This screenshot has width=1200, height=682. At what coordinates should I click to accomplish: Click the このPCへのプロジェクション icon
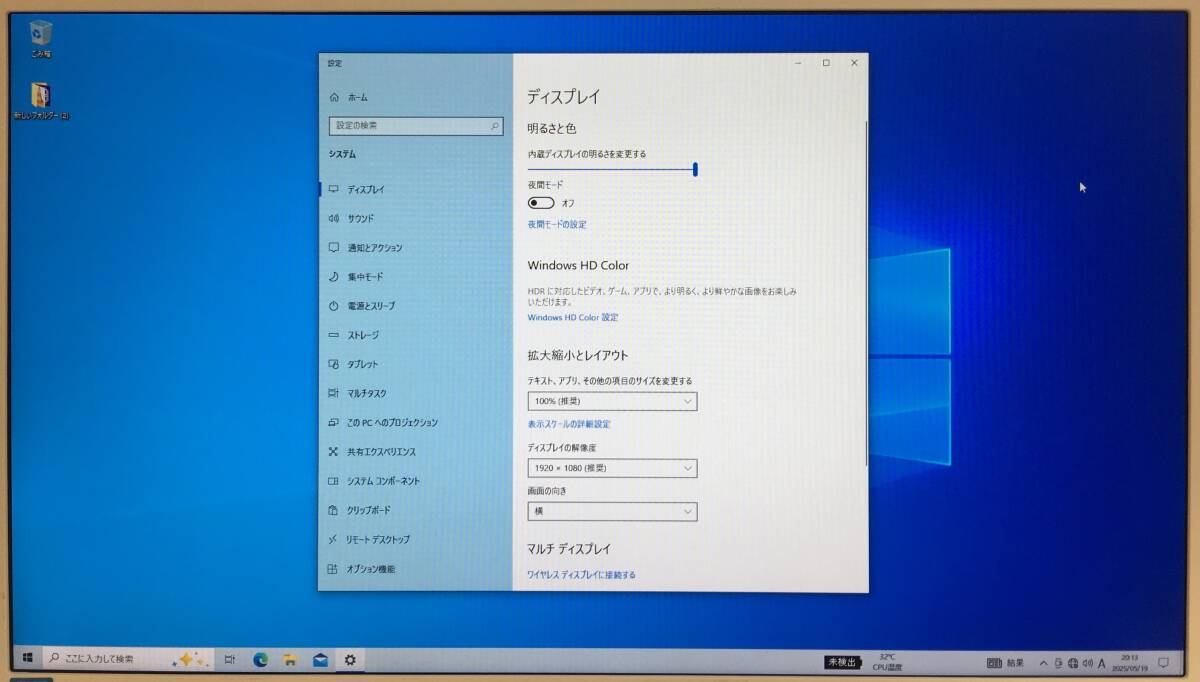333,422
